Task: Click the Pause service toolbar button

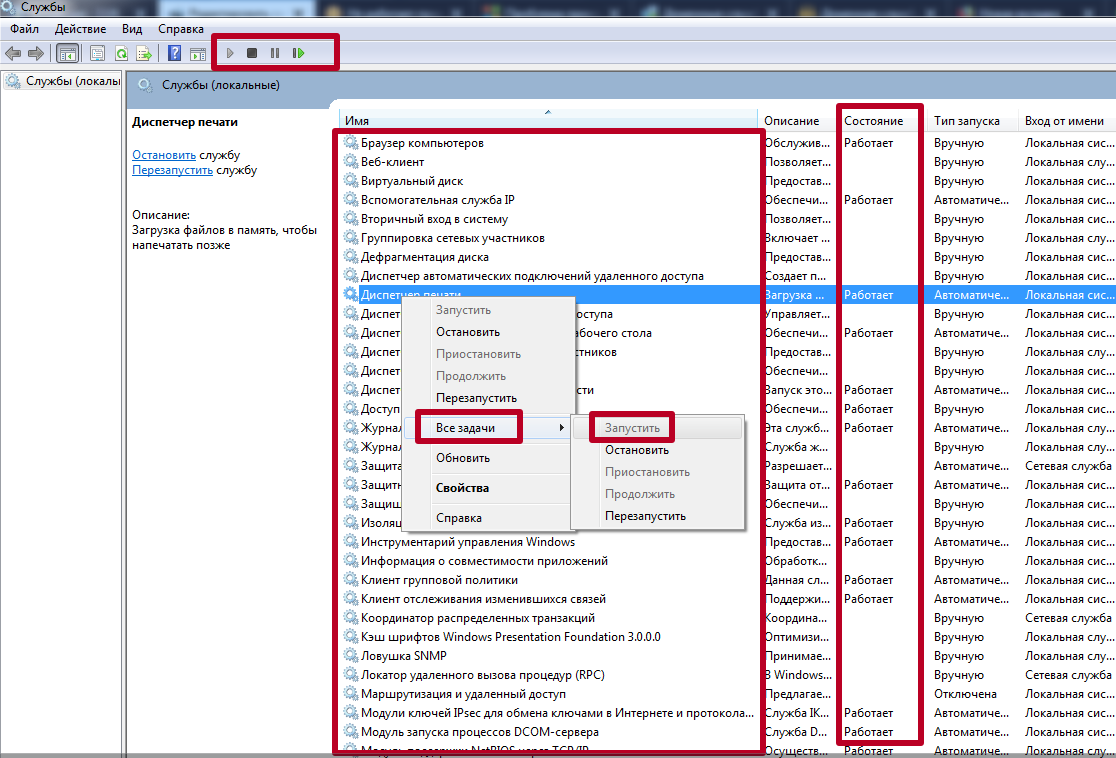Action: 275,53
